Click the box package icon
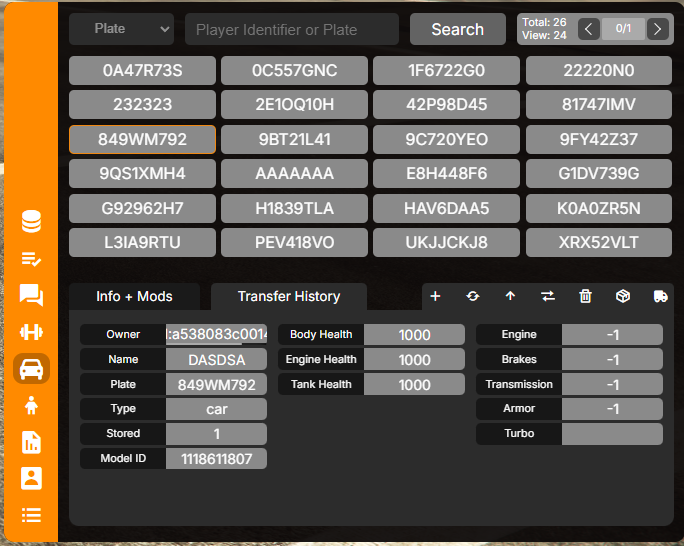Viewport: 684px width, 546px height. 623,296
